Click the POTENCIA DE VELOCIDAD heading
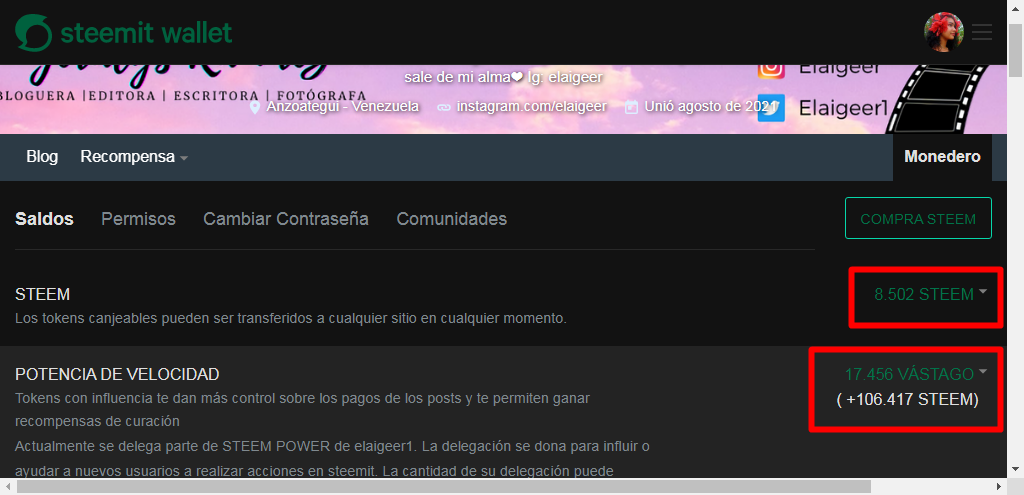 117,374
